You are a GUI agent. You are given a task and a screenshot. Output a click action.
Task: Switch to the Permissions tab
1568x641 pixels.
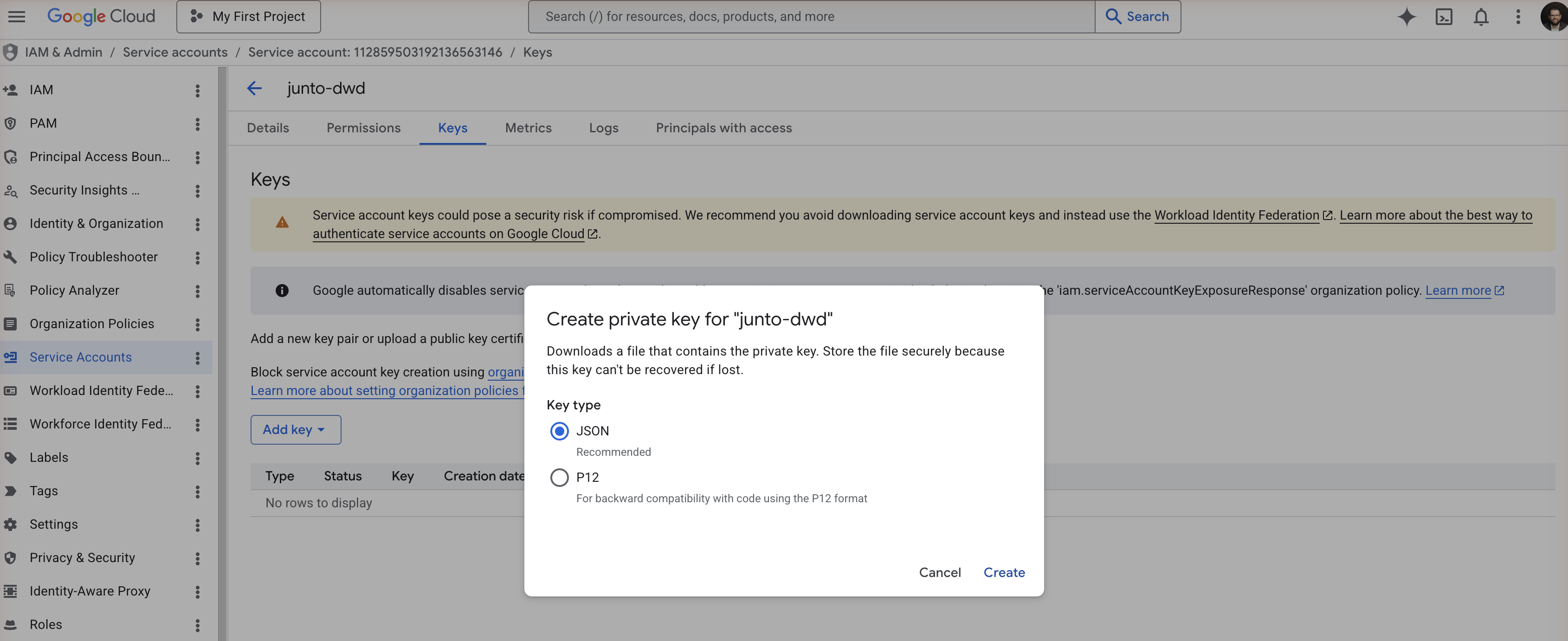point(363,128)
